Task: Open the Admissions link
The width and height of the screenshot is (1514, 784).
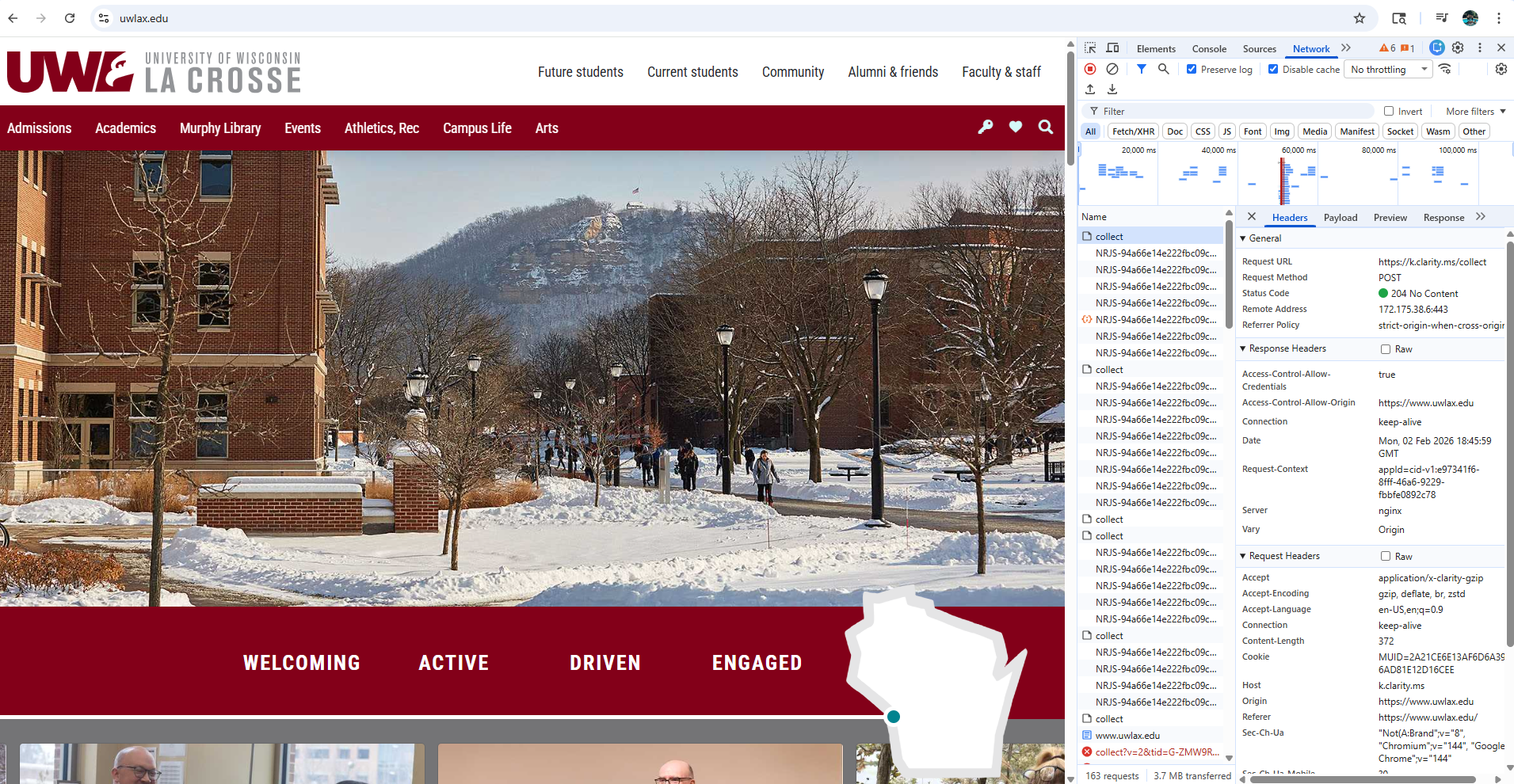Action: [40, 128]
